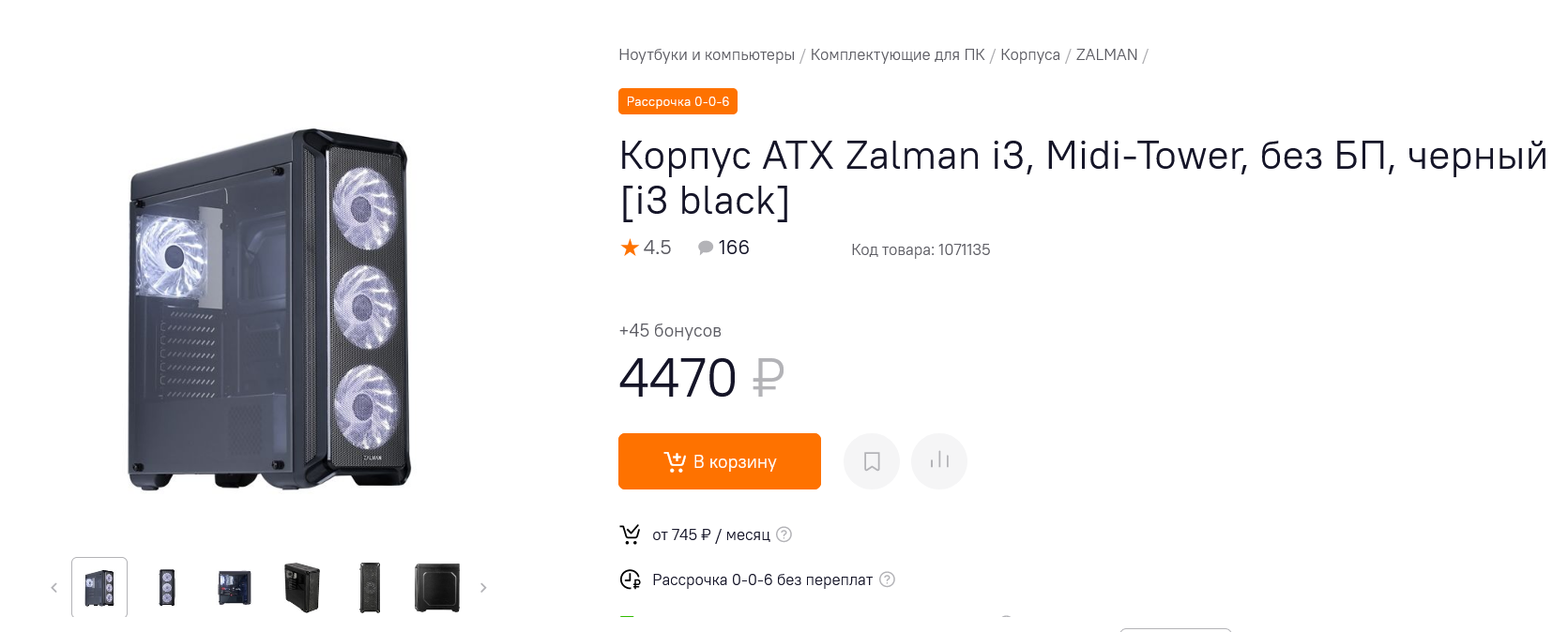1568x632 pixels.
Task: Click the orange star rating icon
Action: (x=630, y=248)
